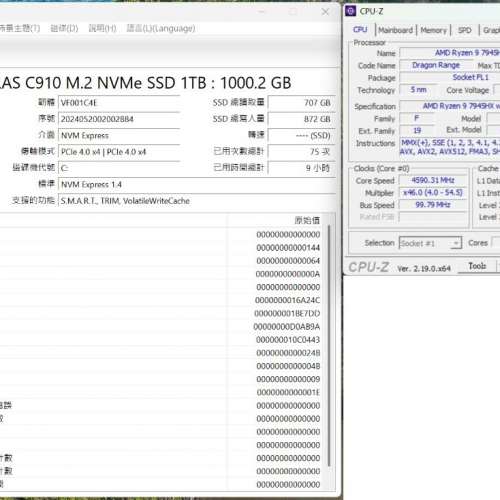Close the CrystalDiskInfo window

click(325, 12)
